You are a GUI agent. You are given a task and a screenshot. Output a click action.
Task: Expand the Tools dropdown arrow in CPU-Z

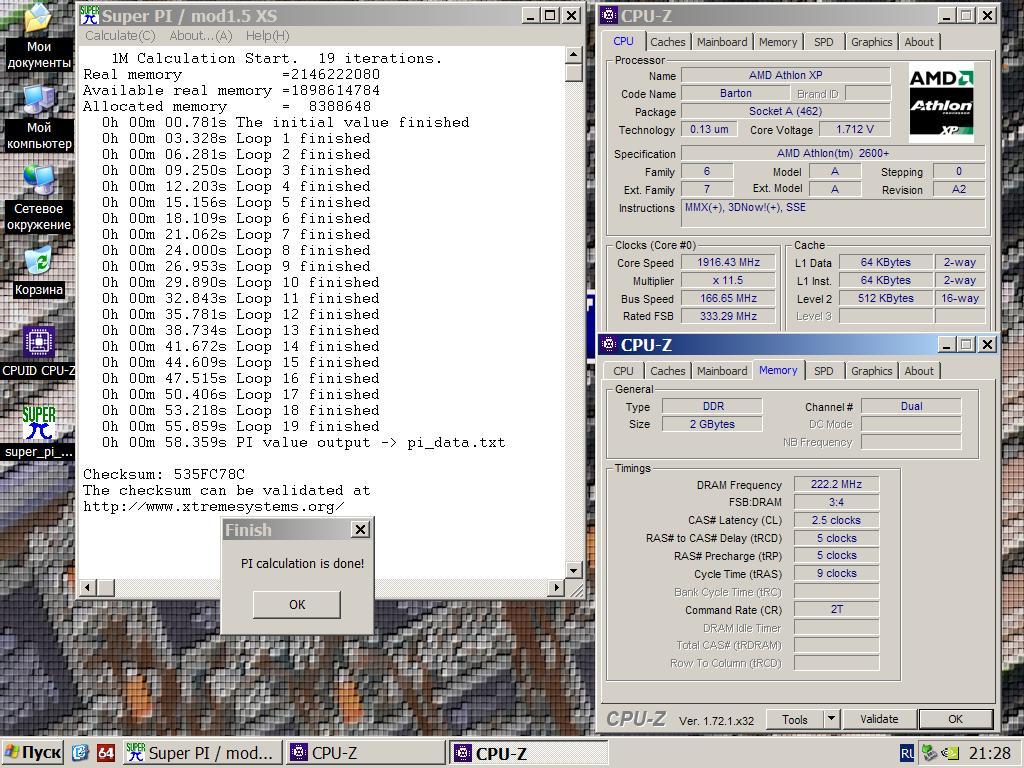pos(831,720)
